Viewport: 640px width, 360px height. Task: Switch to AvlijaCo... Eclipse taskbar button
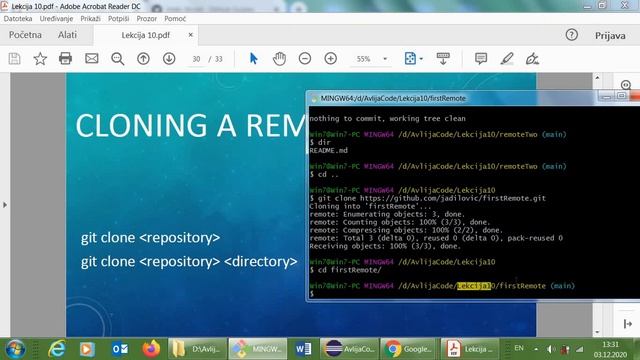pos(349,349)
